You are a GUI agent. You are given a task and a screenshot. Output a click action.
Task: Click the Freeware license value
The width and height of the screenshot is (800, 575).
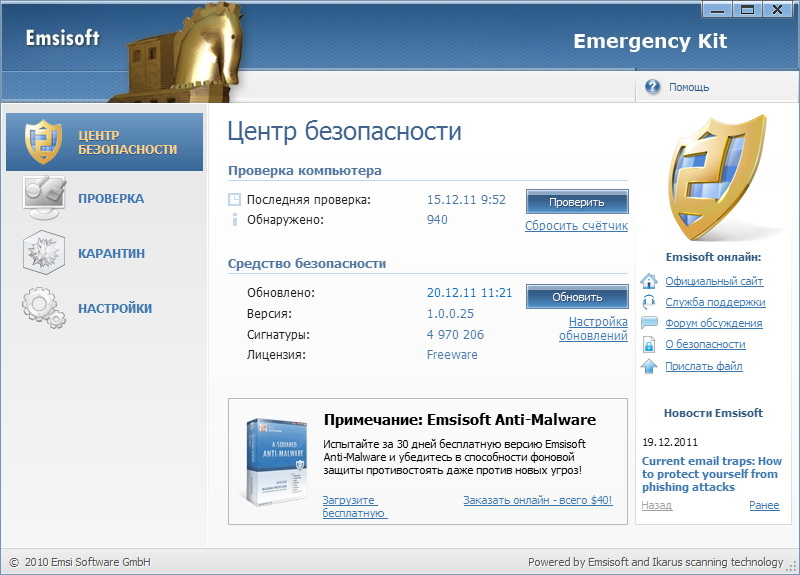click(x=452, y=355)
